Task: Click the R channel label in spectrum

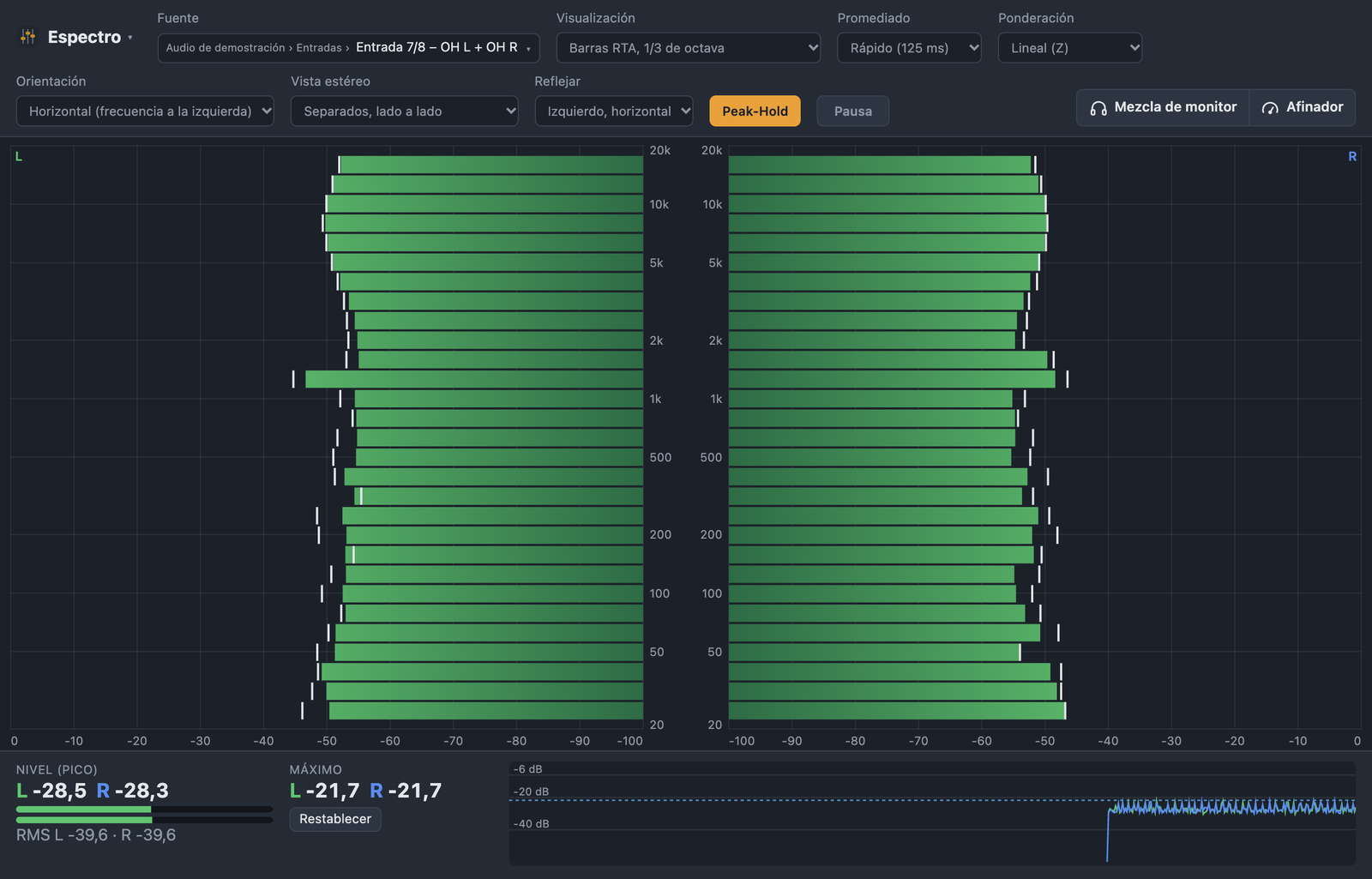Action: 1352,157
